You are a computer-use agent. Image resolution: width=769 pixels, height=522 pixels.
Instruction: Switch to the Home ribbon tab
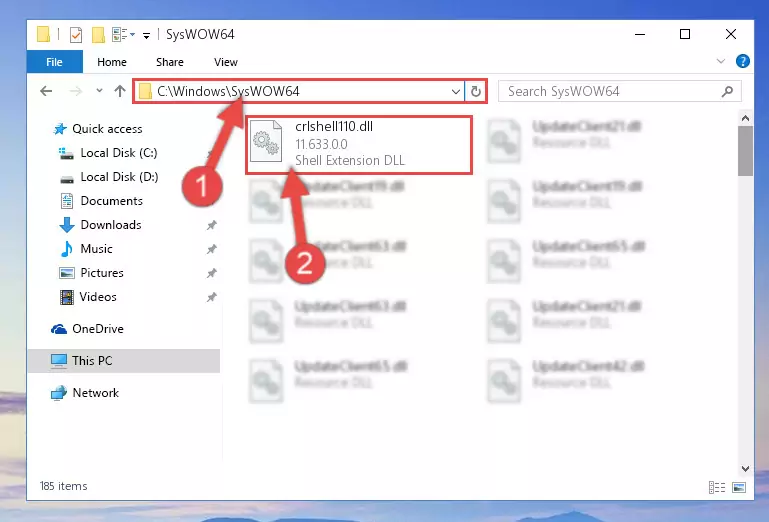point(112,62)
